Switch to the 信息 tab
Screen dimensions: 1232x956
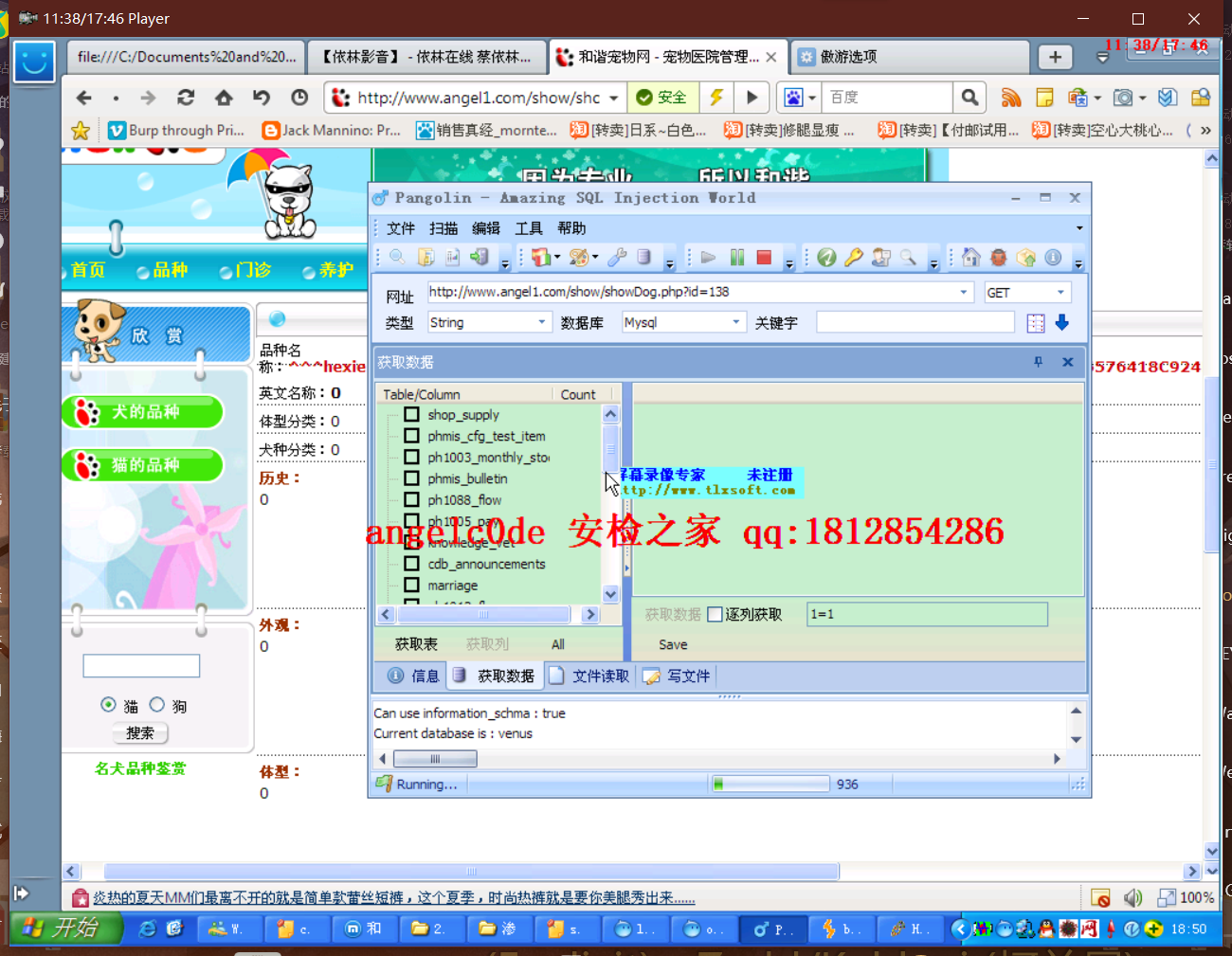[413, 676]
